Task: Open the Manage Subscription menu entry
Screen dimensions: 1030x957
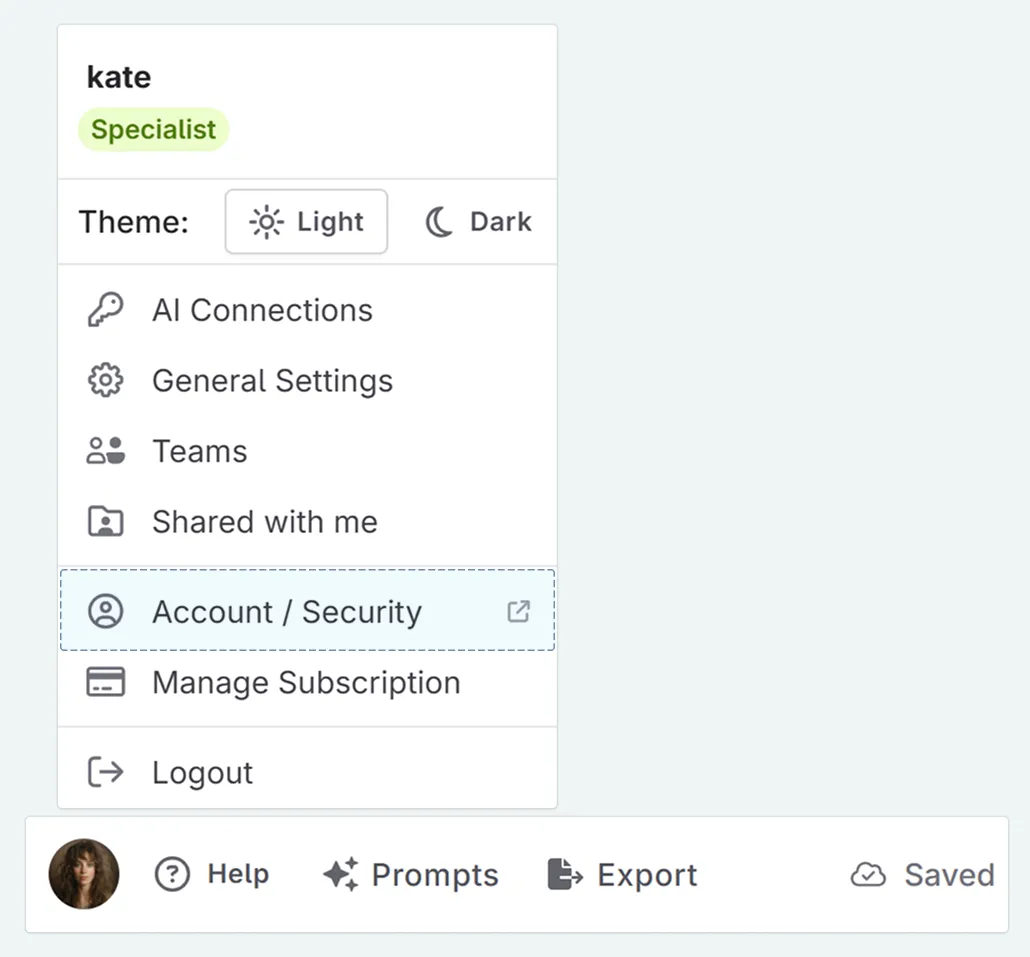Action: [305, 681]
